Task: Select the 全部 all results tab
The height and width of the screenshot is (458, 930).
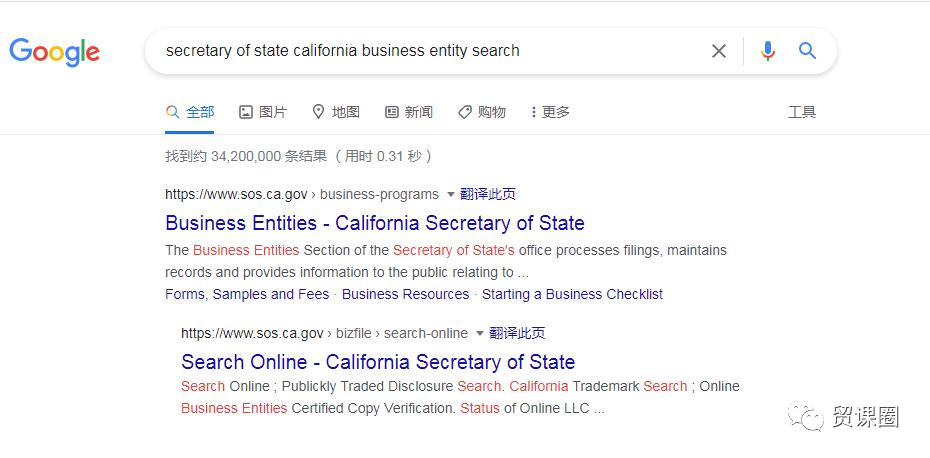Action: point(190,112)
